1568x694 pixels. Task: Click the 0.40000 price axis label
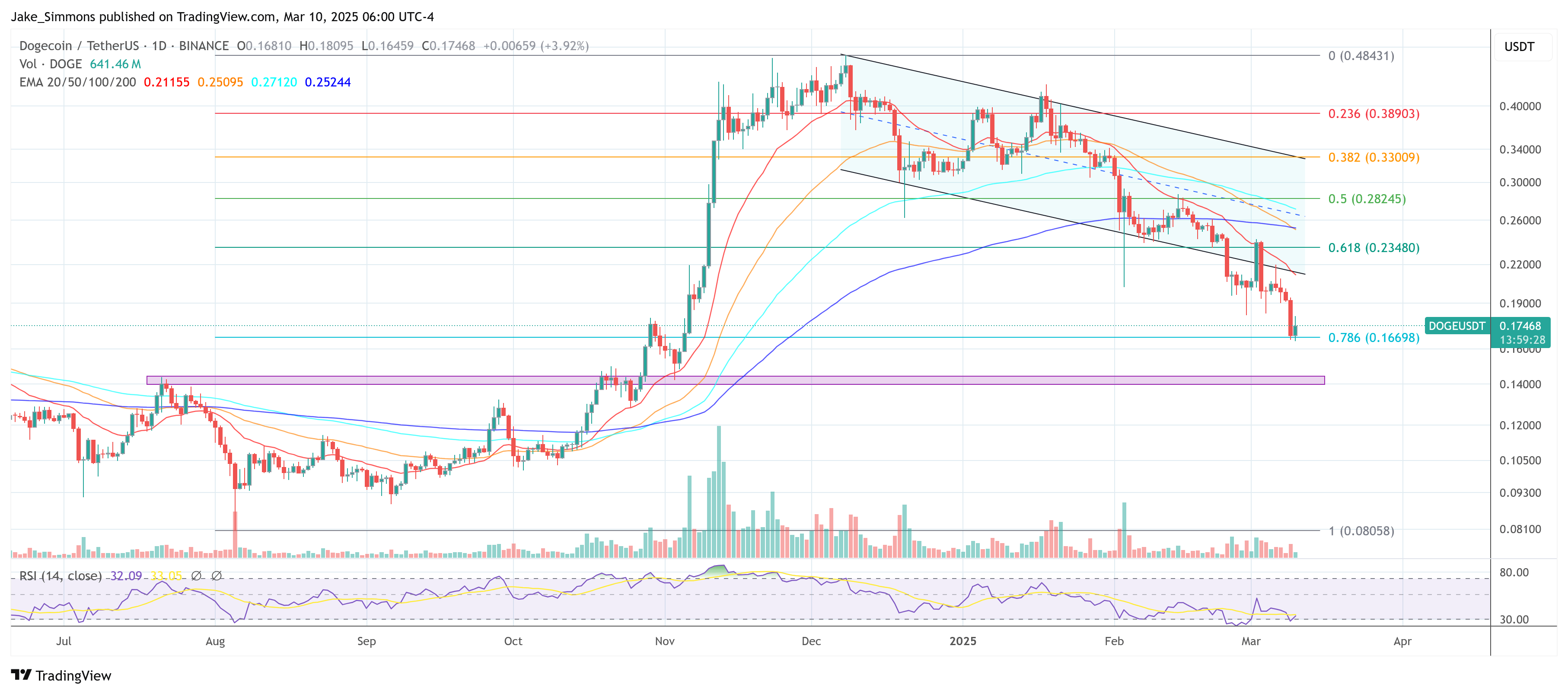(1520, 106)
